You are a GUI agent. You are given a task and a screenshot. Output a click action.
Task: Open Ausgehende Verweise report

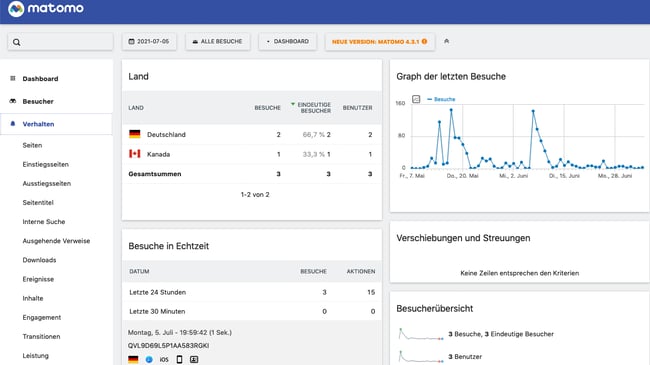click(56, 241)
